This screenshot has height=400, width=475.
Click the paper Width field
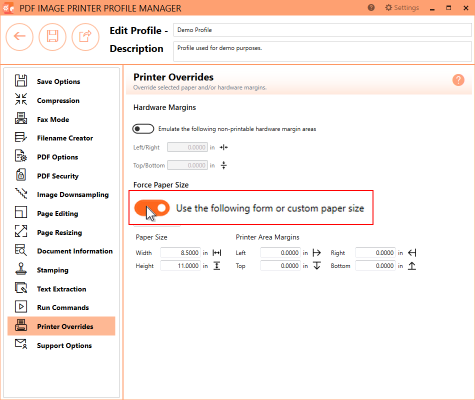pos(180,253)
